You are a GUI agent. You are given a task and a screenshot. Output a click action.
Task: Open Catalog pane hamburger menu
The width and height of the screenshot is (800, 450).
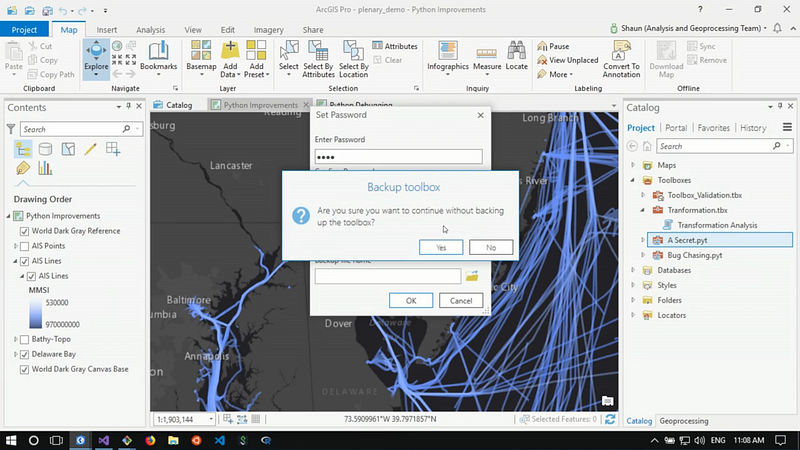click(787, 127)
